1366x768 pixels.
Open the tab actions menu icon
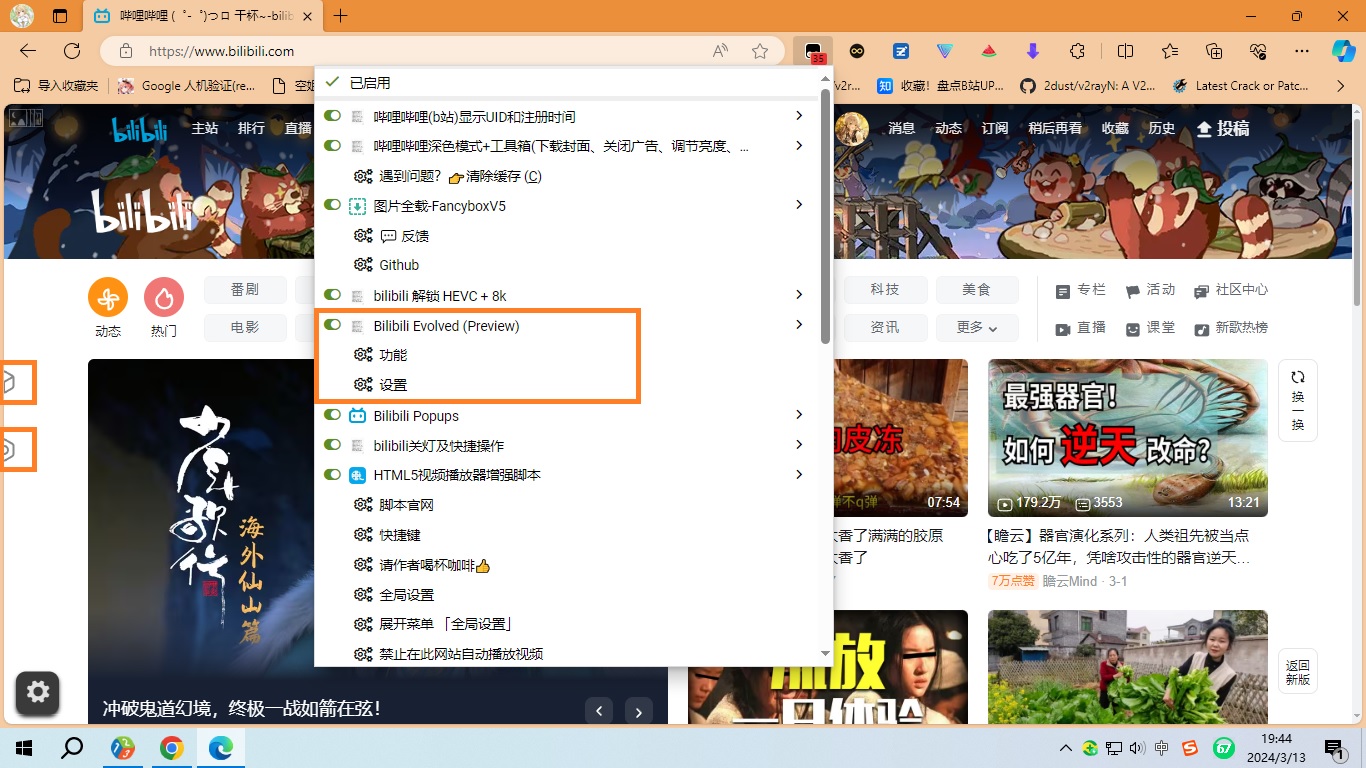pyautogui.click(x=60, y=16)
